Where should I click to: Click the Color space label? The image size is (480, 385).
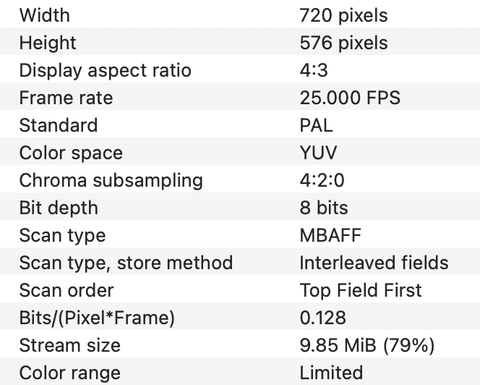click(x=71, y=153)
